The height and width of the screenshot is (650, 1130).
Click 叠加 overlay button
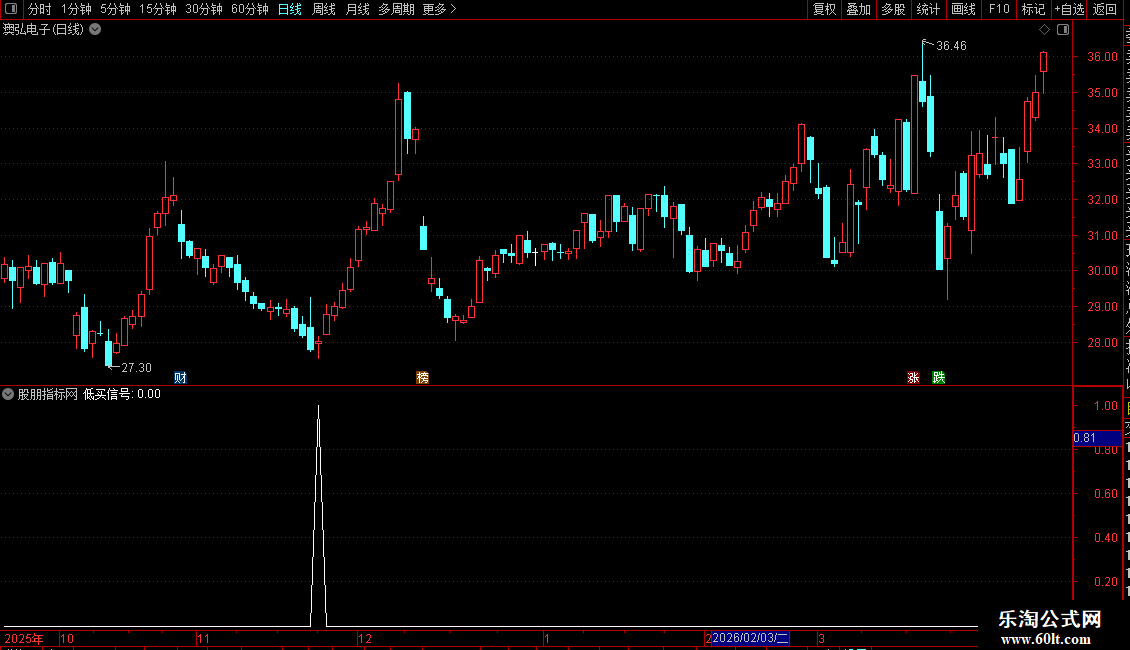point(858,9)
